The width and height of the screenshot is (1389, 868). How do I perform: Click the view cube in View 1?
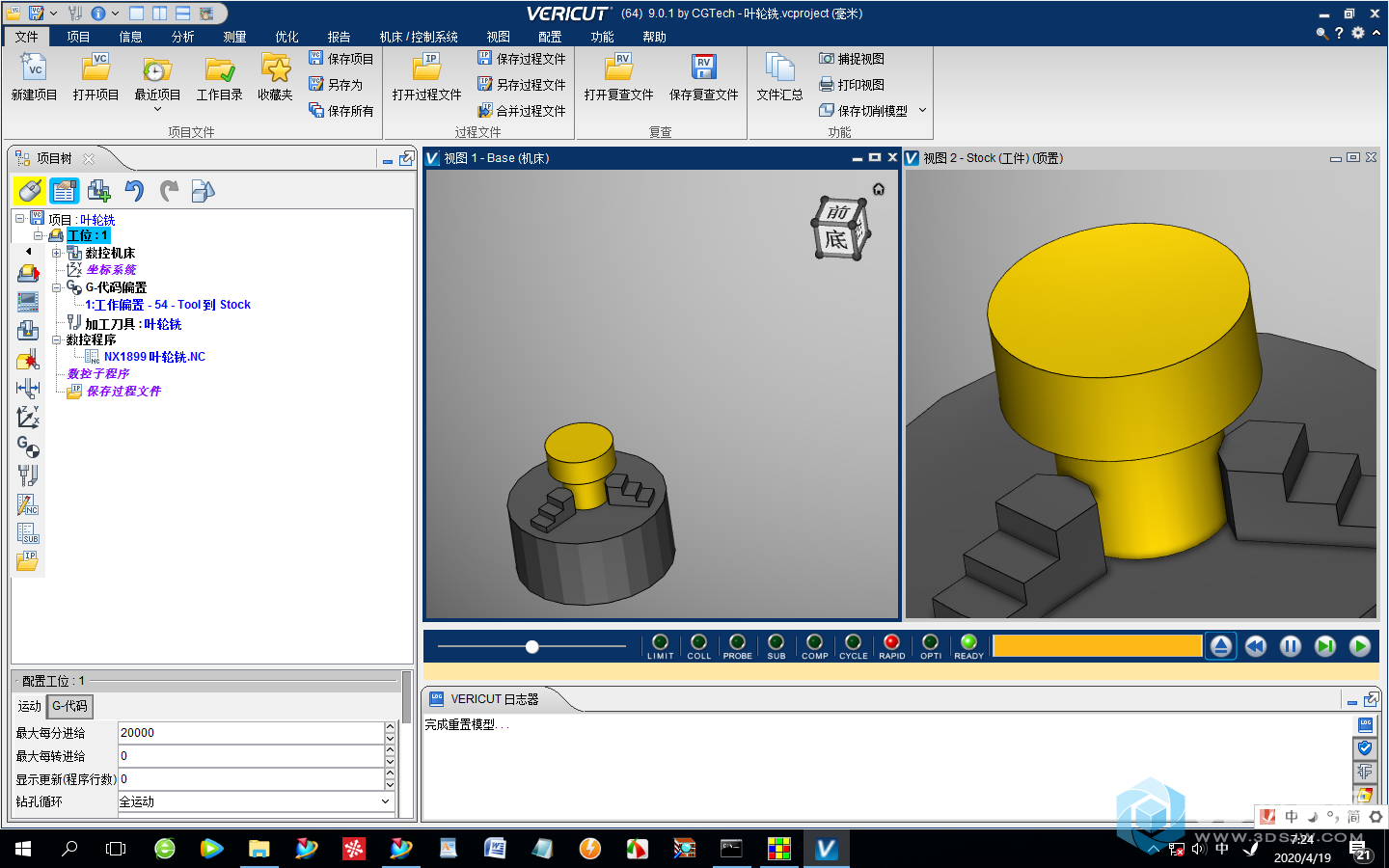839,229
